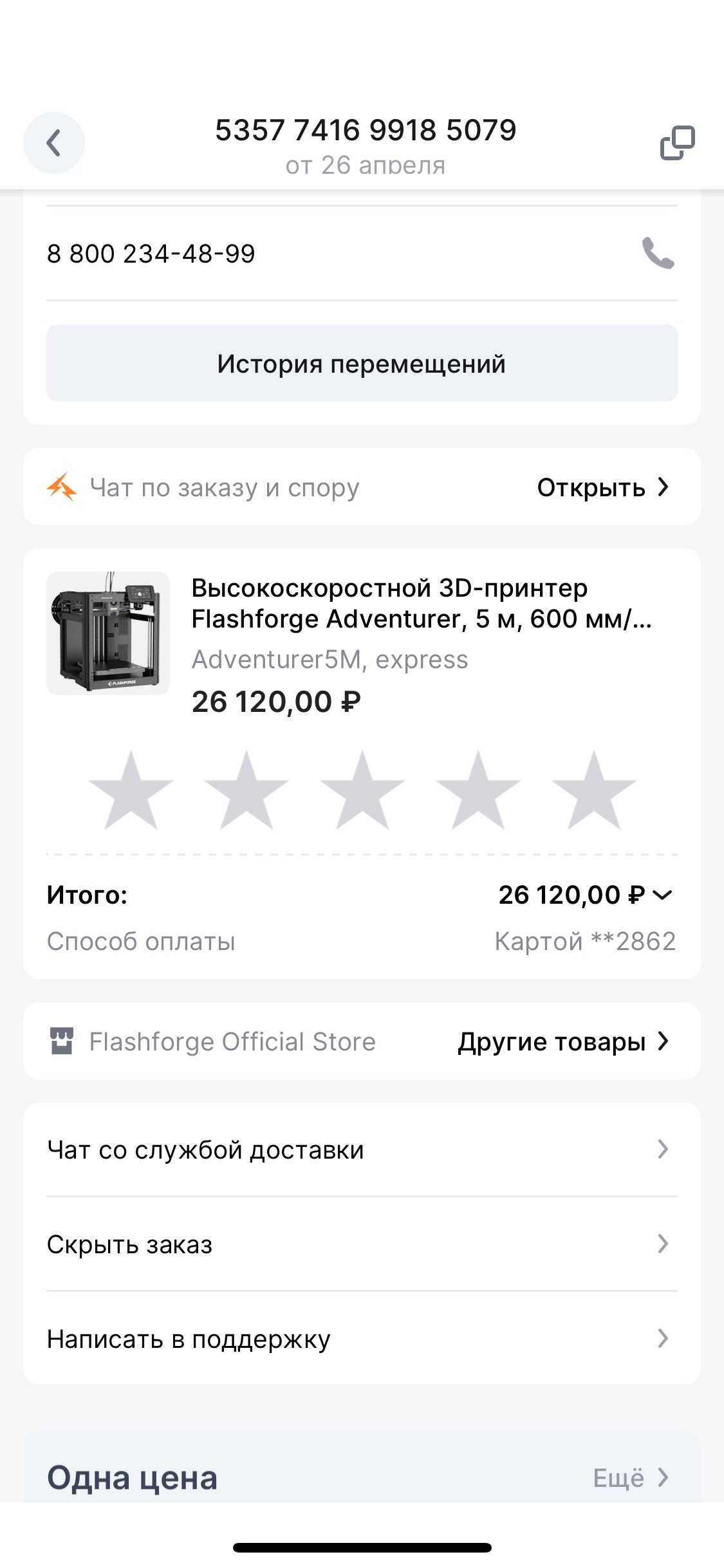Choose Написать в поддержку
This screenshot has height=1568, width=724.
pyautogui.click(x=362, y=1339)
